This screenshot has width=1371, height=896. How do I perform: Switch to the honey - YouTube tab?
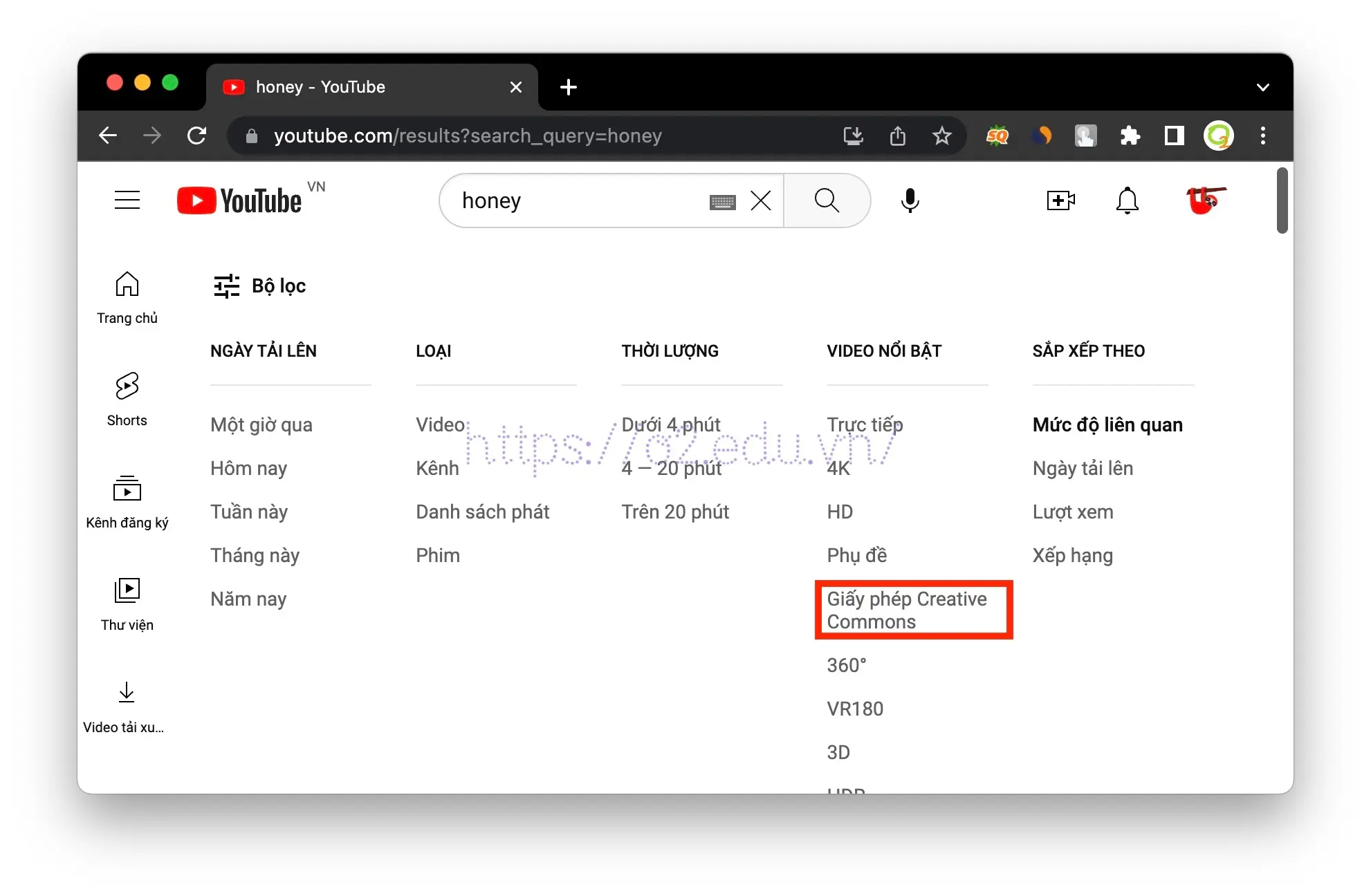point(372,87)
